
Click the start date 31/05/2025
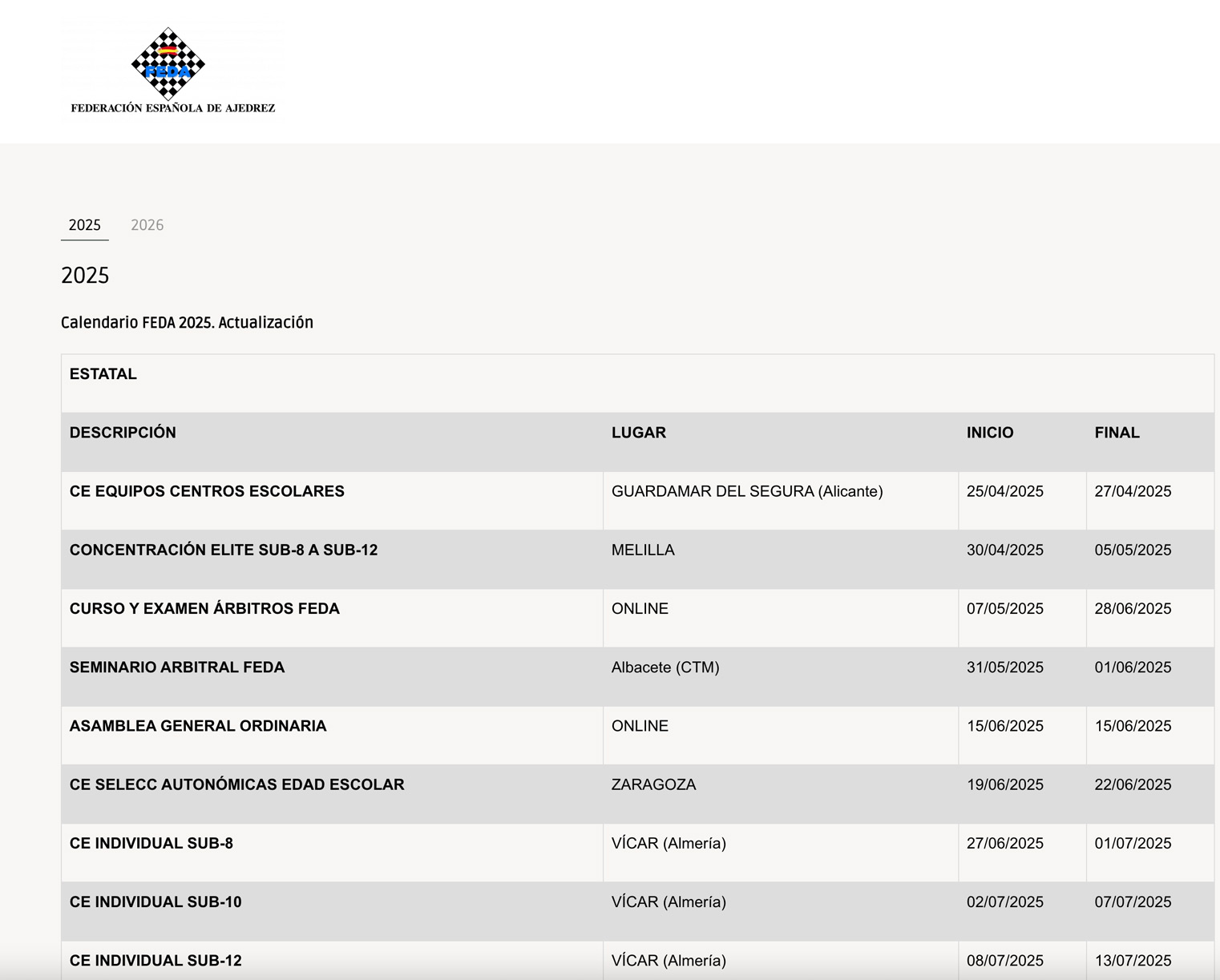[1005, 667]
